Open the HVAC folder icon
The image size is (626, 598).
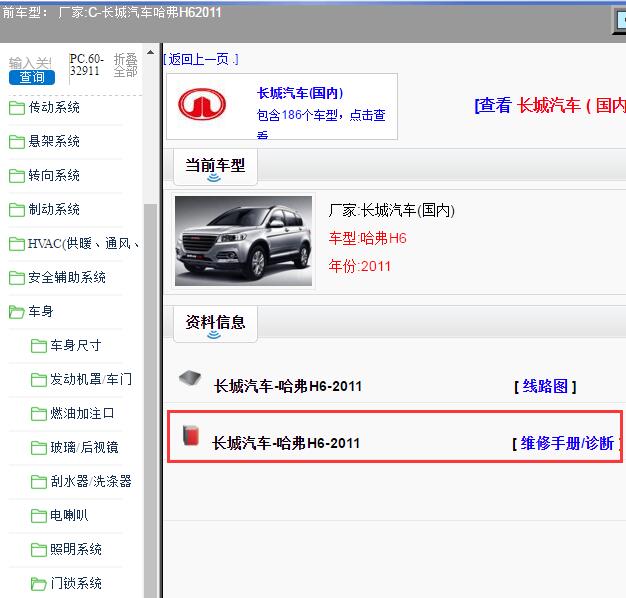pos(17,244)
